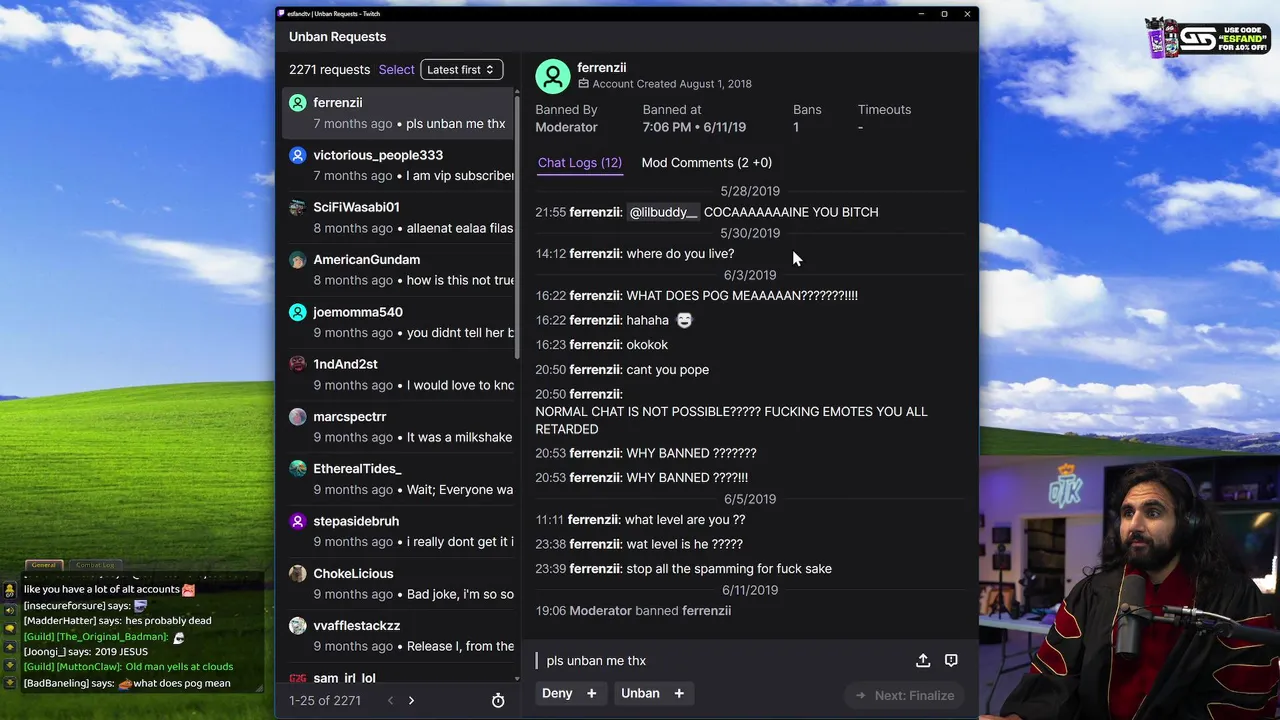The height and width of the screenshot is (720, 1280).
Task: Click marcspectrr avatar thumbnail
Action: coord(297,416)
